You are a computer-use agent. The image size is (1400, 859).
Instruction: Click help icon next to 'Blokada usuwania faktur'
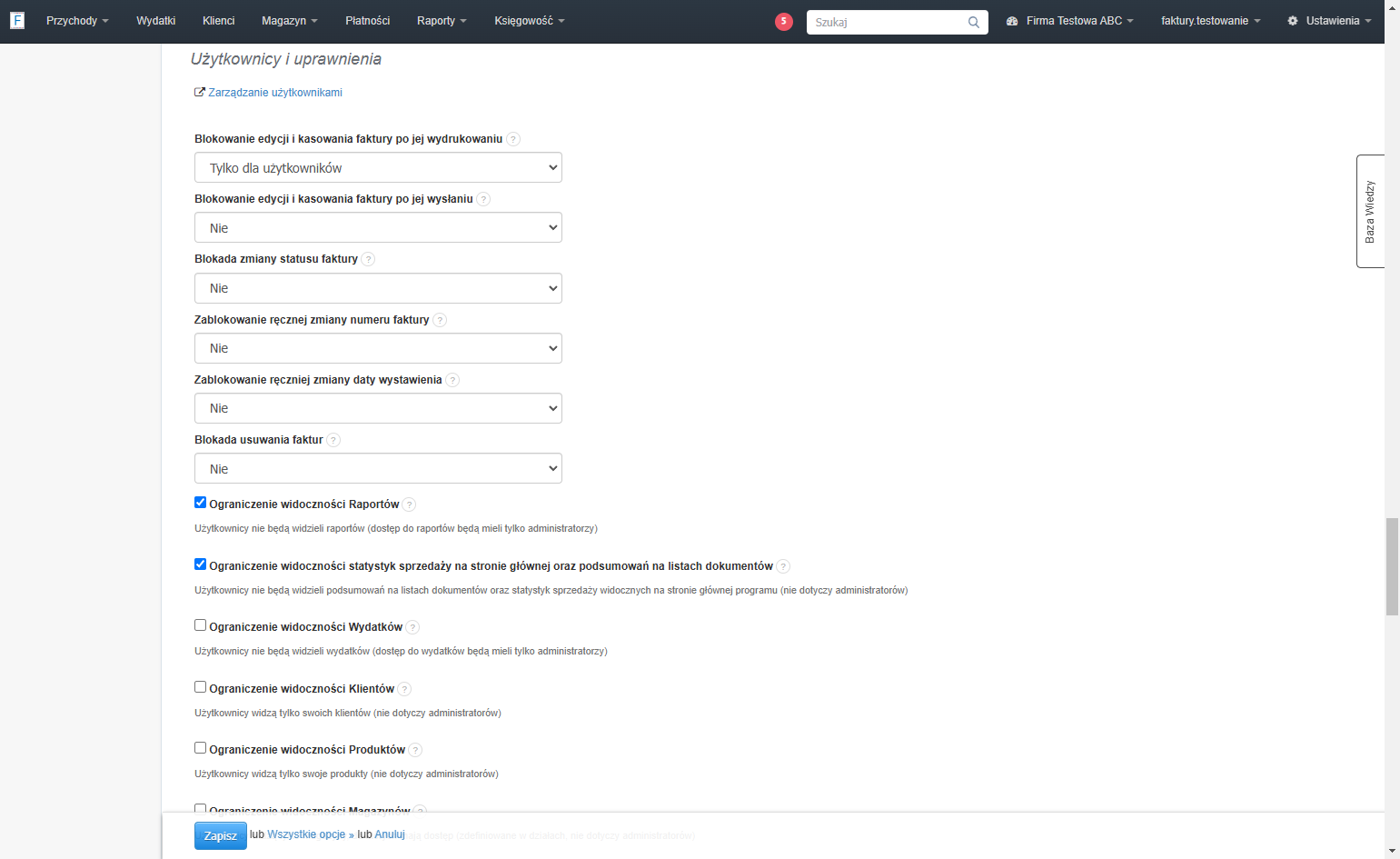(x=333, y=440)
